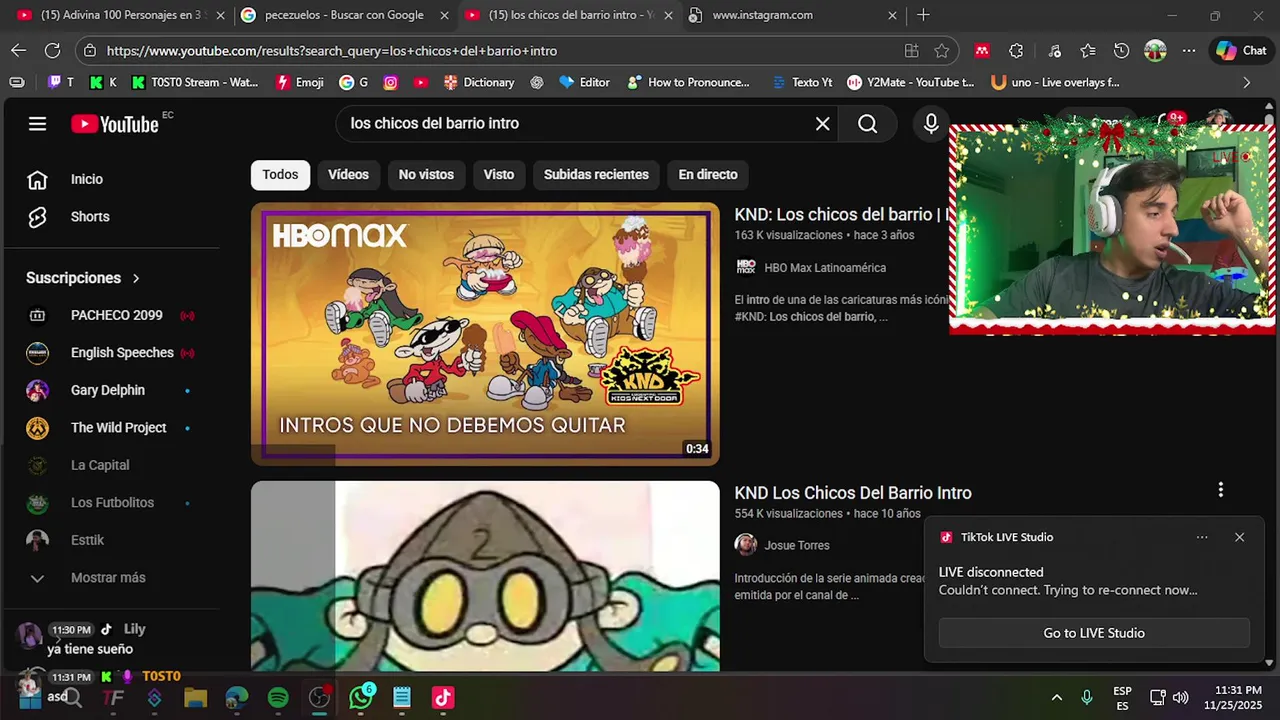This screenshot has height=720, width=1280.
Task: Open Spotify from the taskbar
Action: point(278,698)
